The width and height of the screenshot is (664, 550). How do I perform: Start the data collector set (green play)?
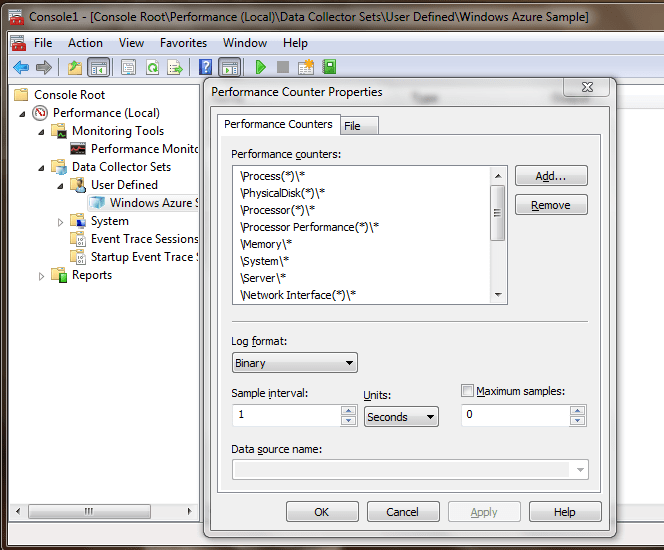tap(260, 67)
